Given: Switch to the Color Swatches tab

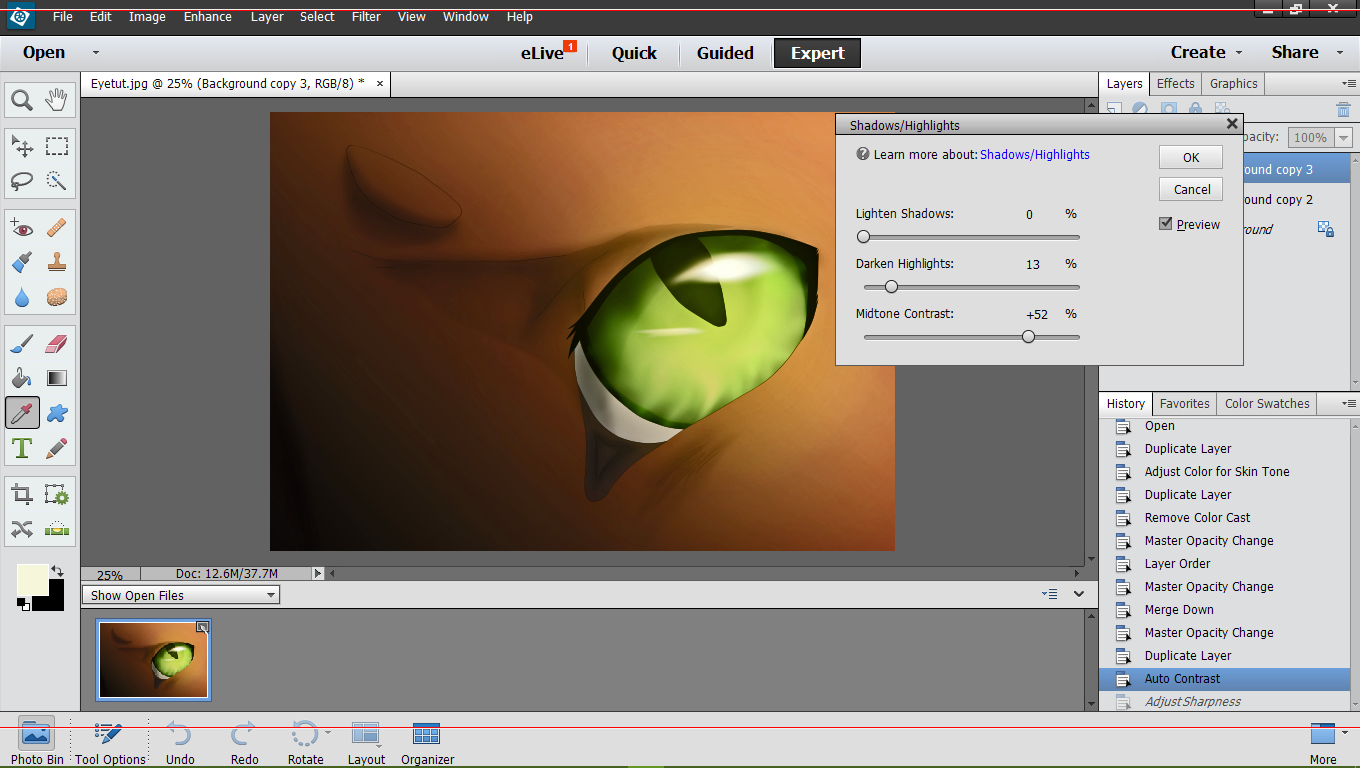Looking at the screenshot, I should [1267, 404].
